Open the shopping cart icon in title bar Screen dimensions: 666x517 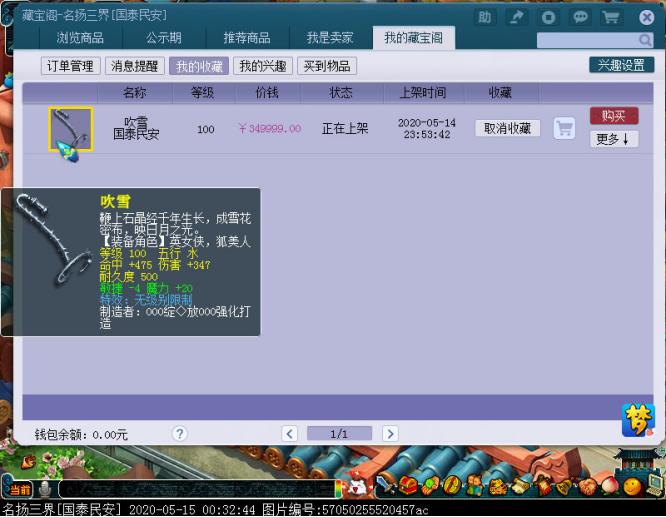(x=611, y=17)
